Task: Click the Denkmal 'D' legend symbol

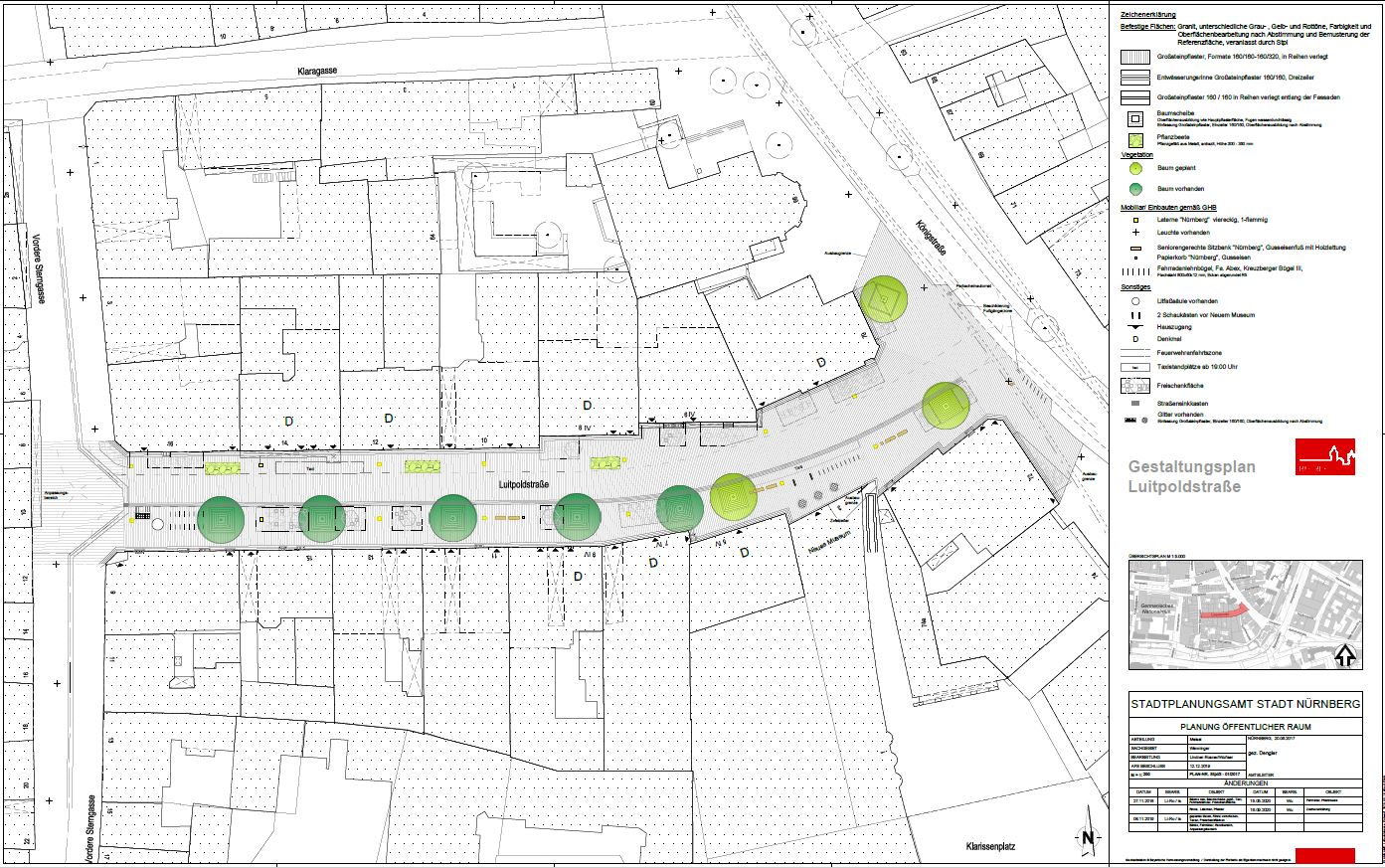Action: pyautogui.click(x=1134, y=338)
